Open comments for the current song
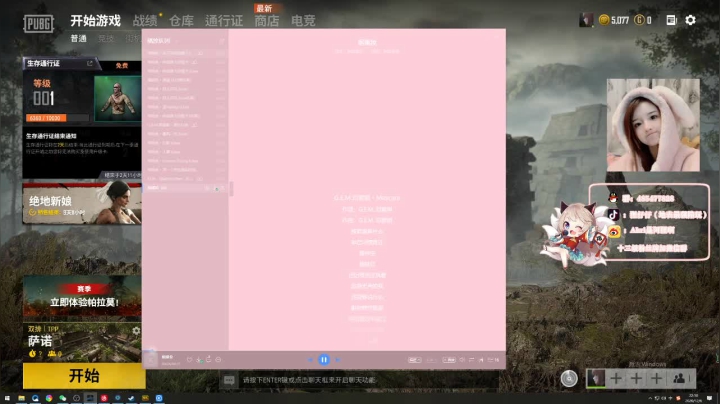Image resolution: width=720 pixels, height=404 pixels. coord(218,359)
